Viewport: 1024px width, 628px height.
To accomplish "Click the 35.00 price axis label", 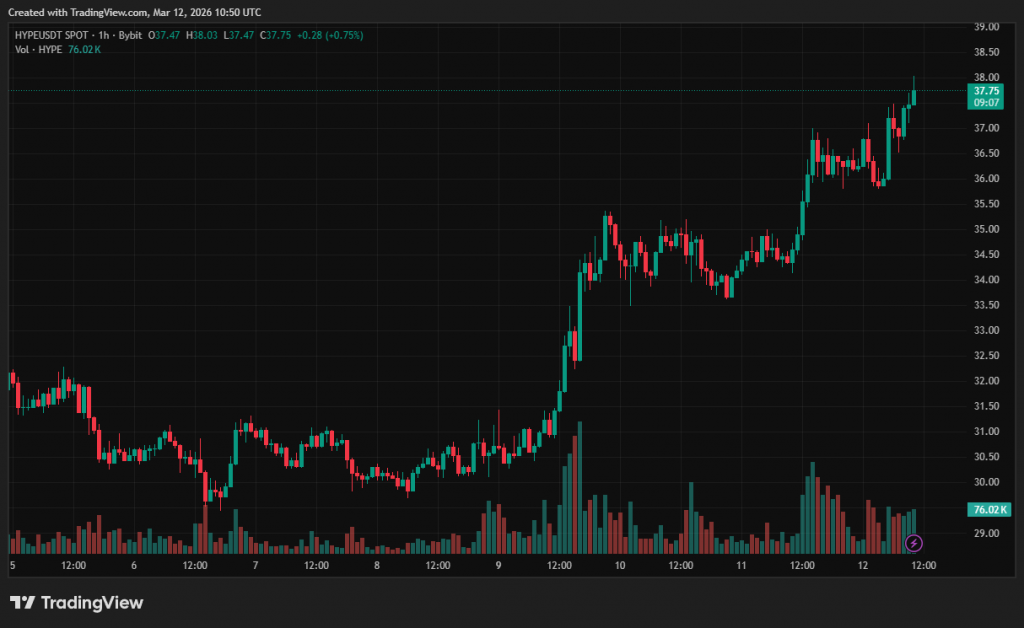I will 985,229.
